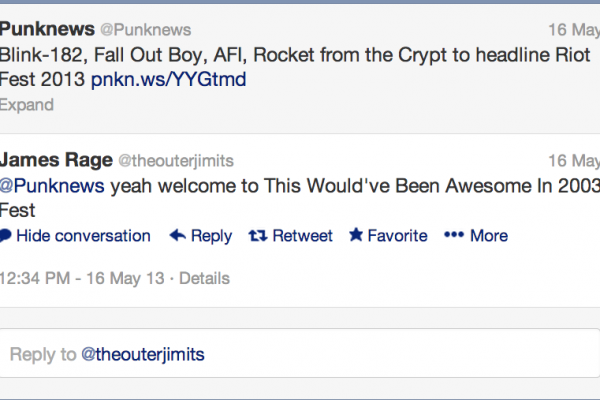The width and height of the screenshot is (600, 400).
Task: Open the More actions dropdown label
Action: [x=489, y=236]
